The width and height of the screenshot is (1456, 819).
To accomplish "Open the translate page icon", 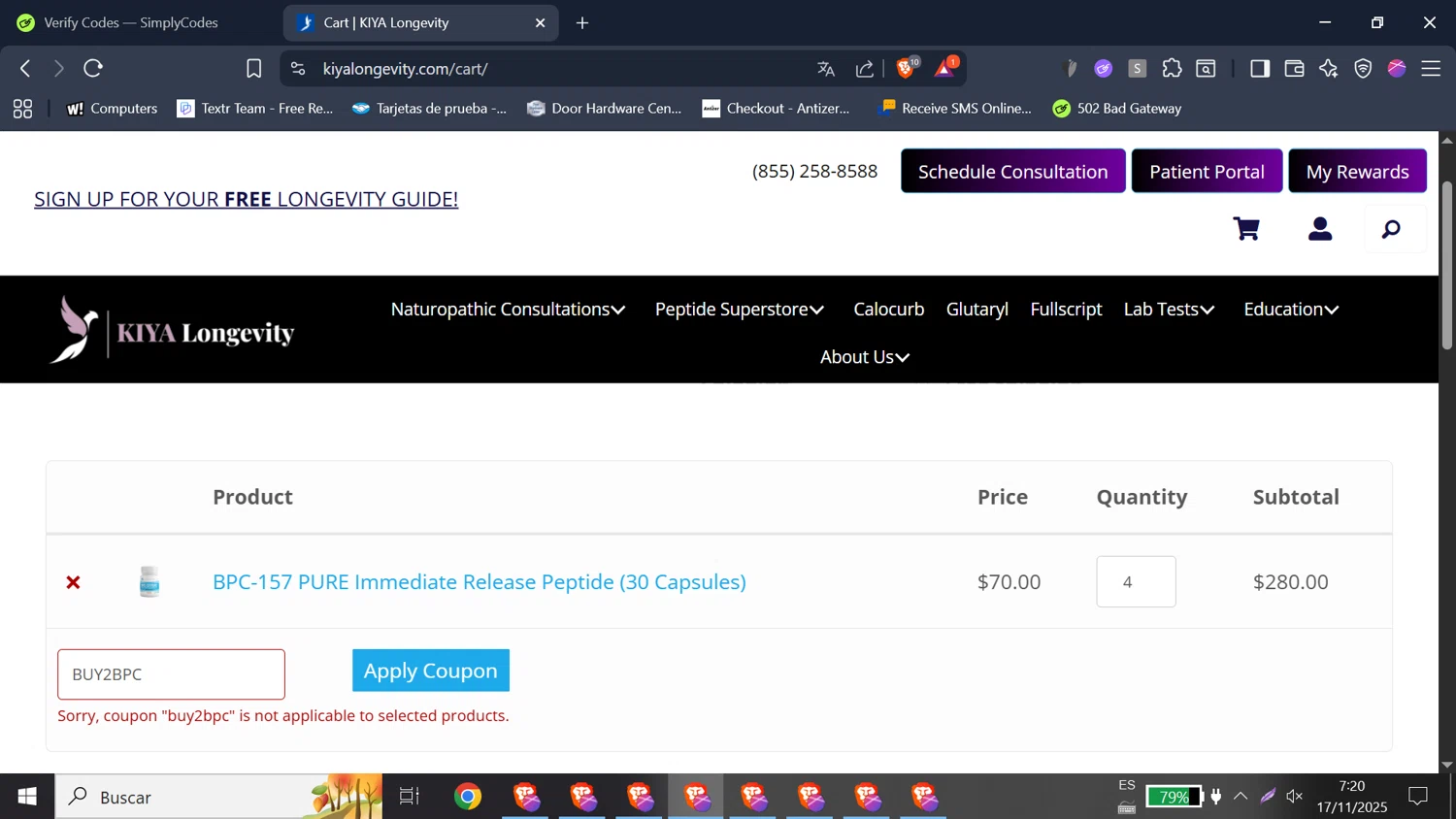I will click(826, 68).
